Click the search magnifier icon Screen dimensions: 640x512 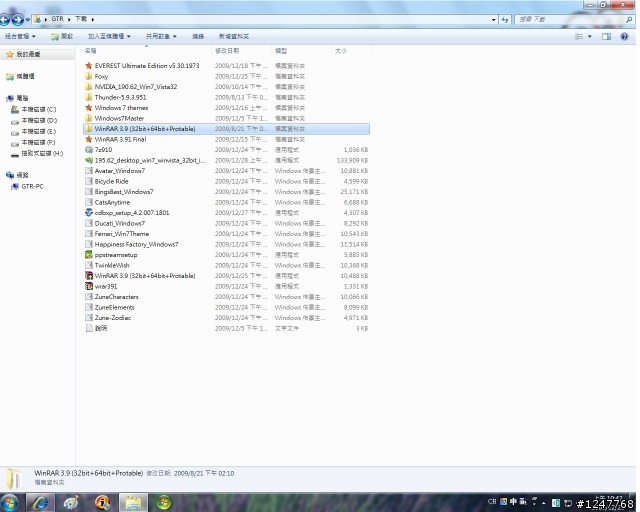coord(629,19)
